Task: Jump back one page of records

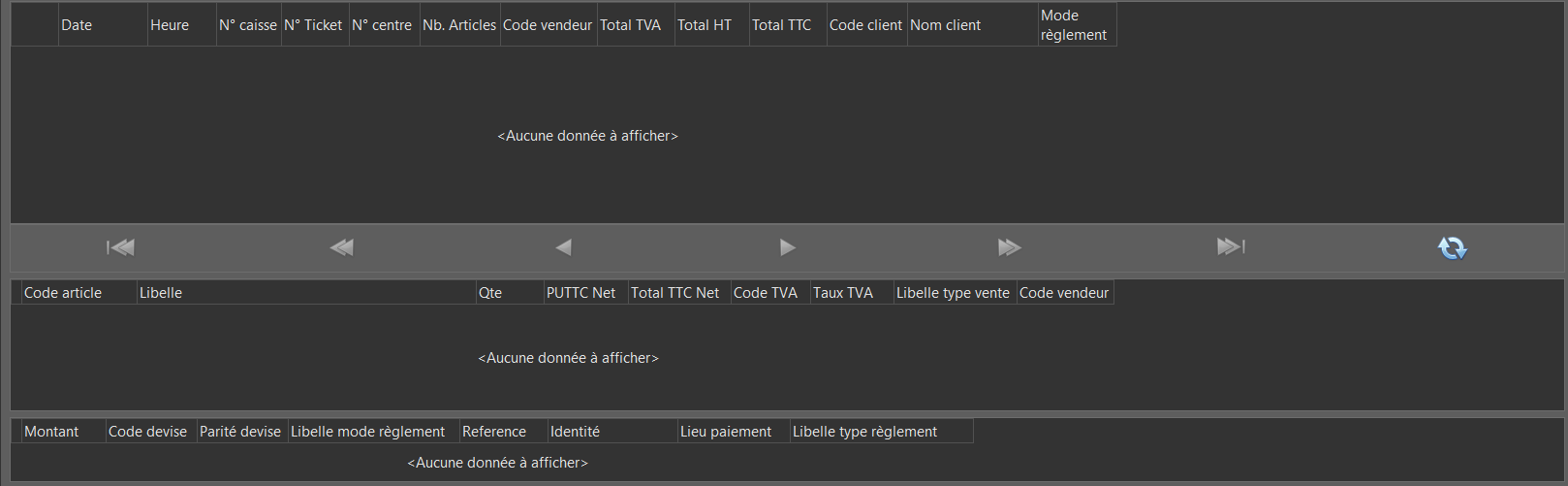Action: click(341, 247)
